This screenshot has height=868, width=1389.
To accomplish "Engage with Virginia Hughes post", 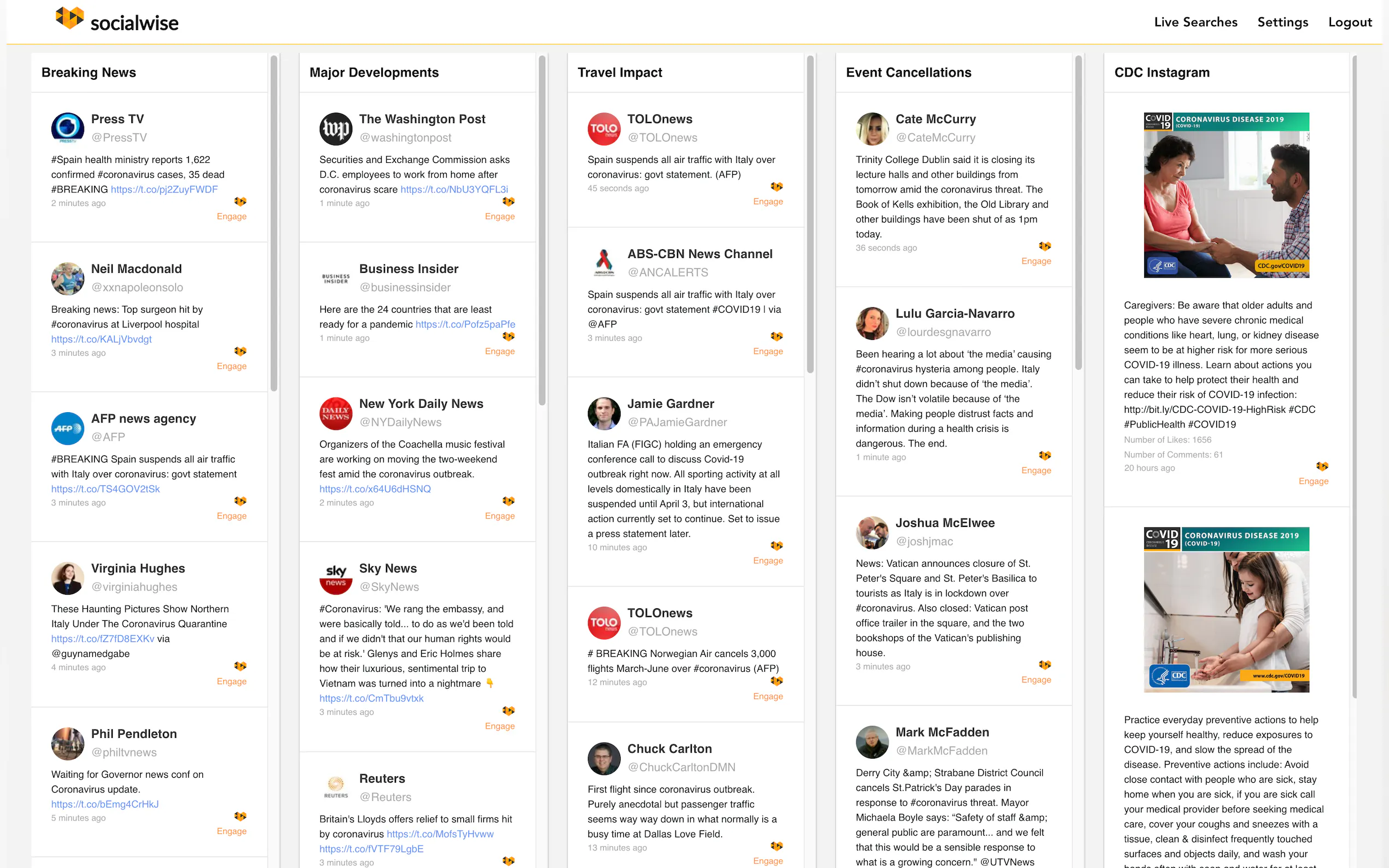I will (231, 682).
